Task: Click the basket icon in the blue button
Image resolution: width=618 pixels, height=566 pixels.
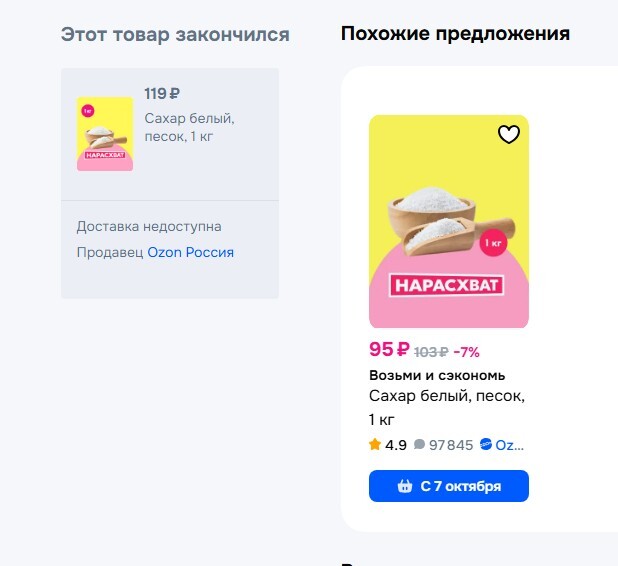Action: pyautogui.click(x=405, y=486)
